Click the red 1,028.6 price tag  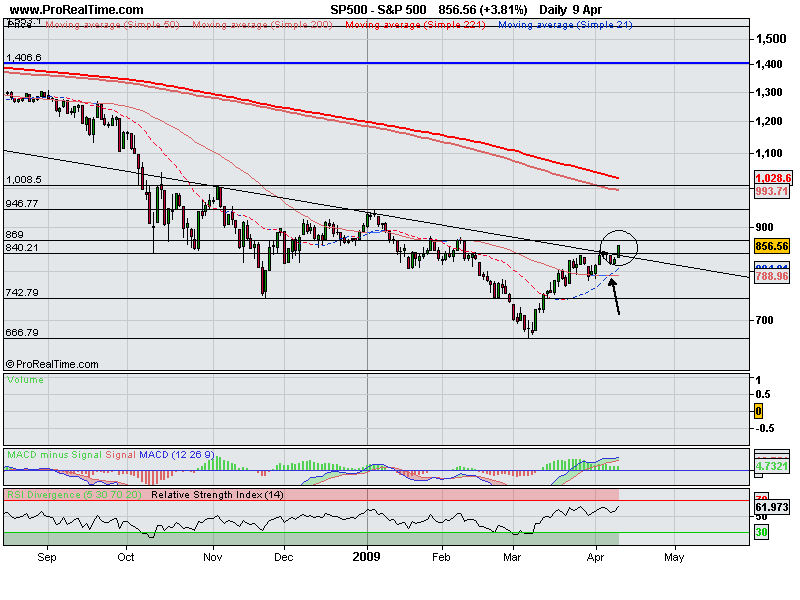click(x=773, y=178)
